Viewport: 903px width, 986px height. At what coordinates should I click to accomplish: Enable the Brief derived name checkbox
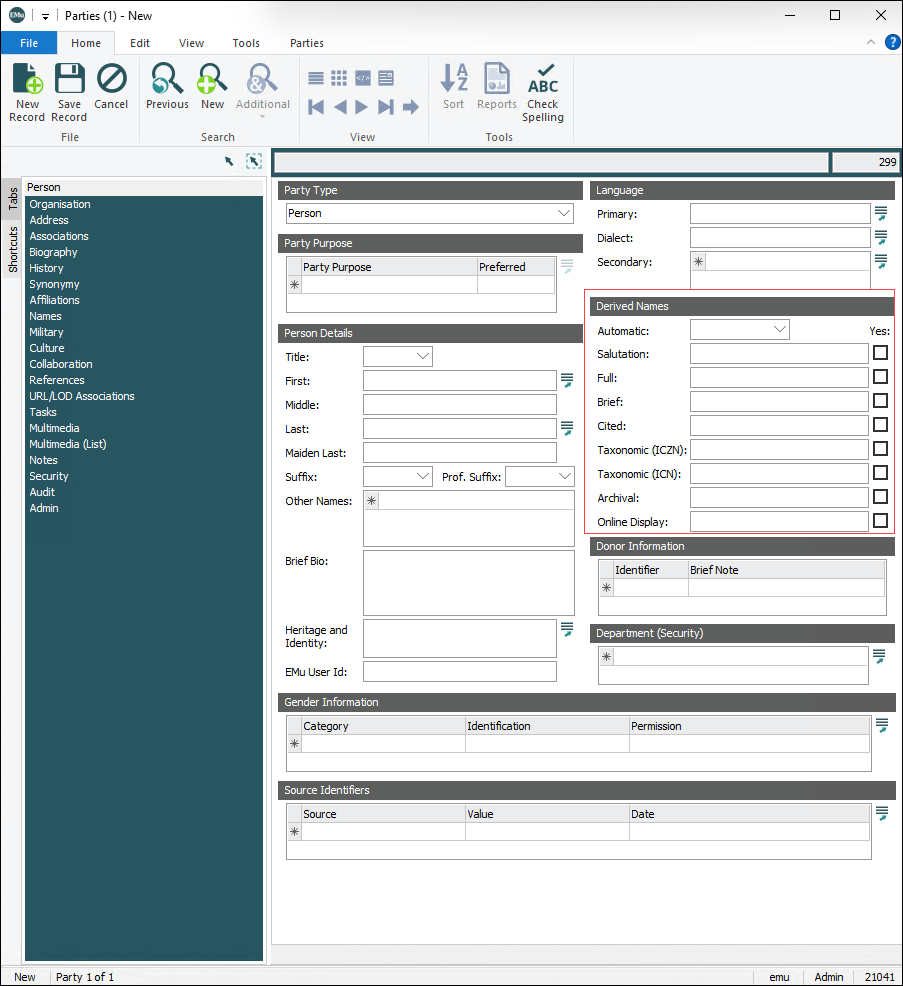point(880,401)
